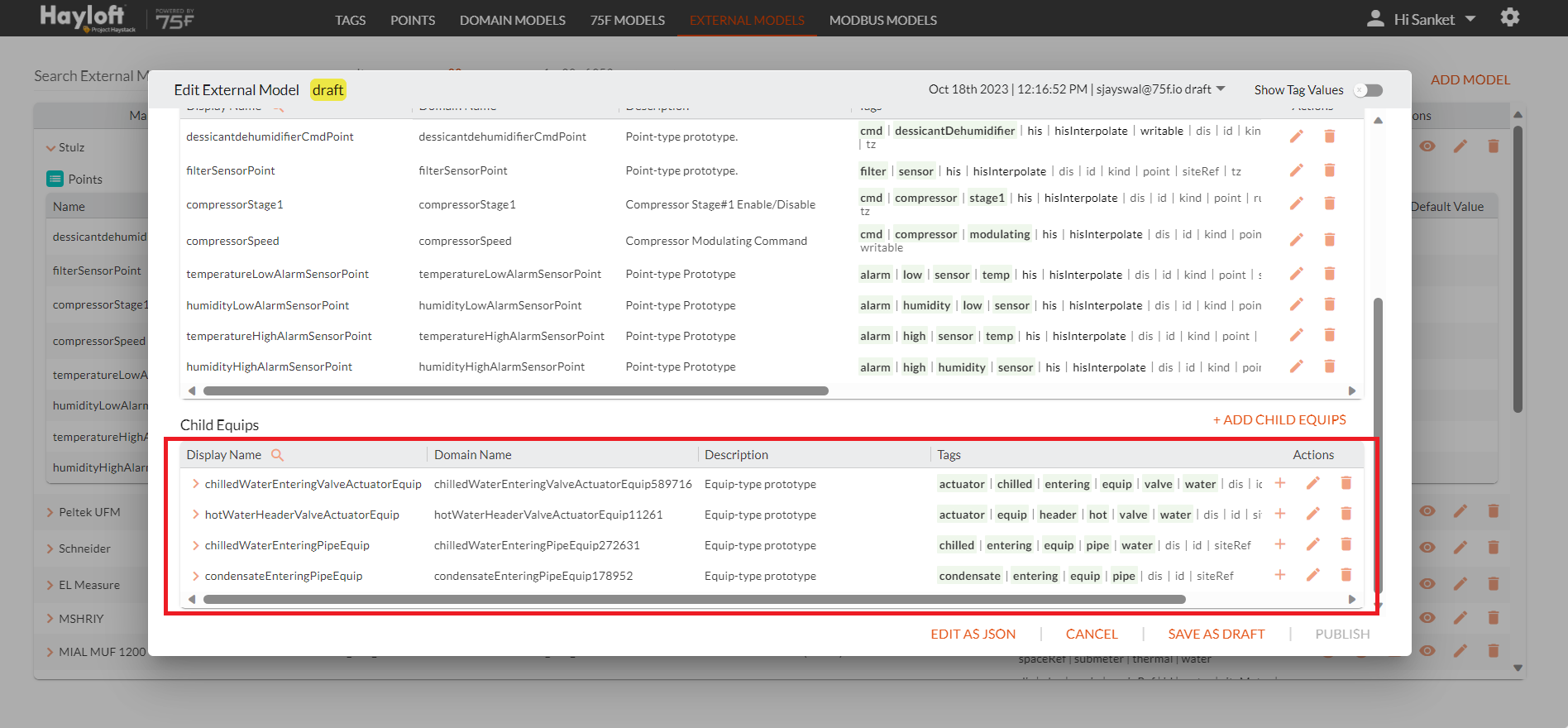Toggle visibility eye for EL Measure model
This screenshot has width=1568, height=728.
point(1427,584)
